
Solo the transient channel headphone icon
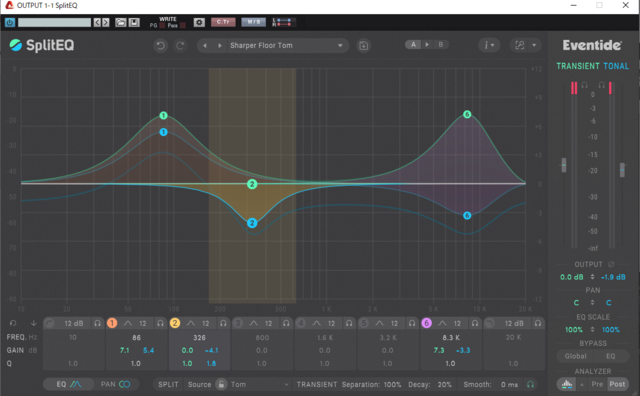click(x=584, y=85)
